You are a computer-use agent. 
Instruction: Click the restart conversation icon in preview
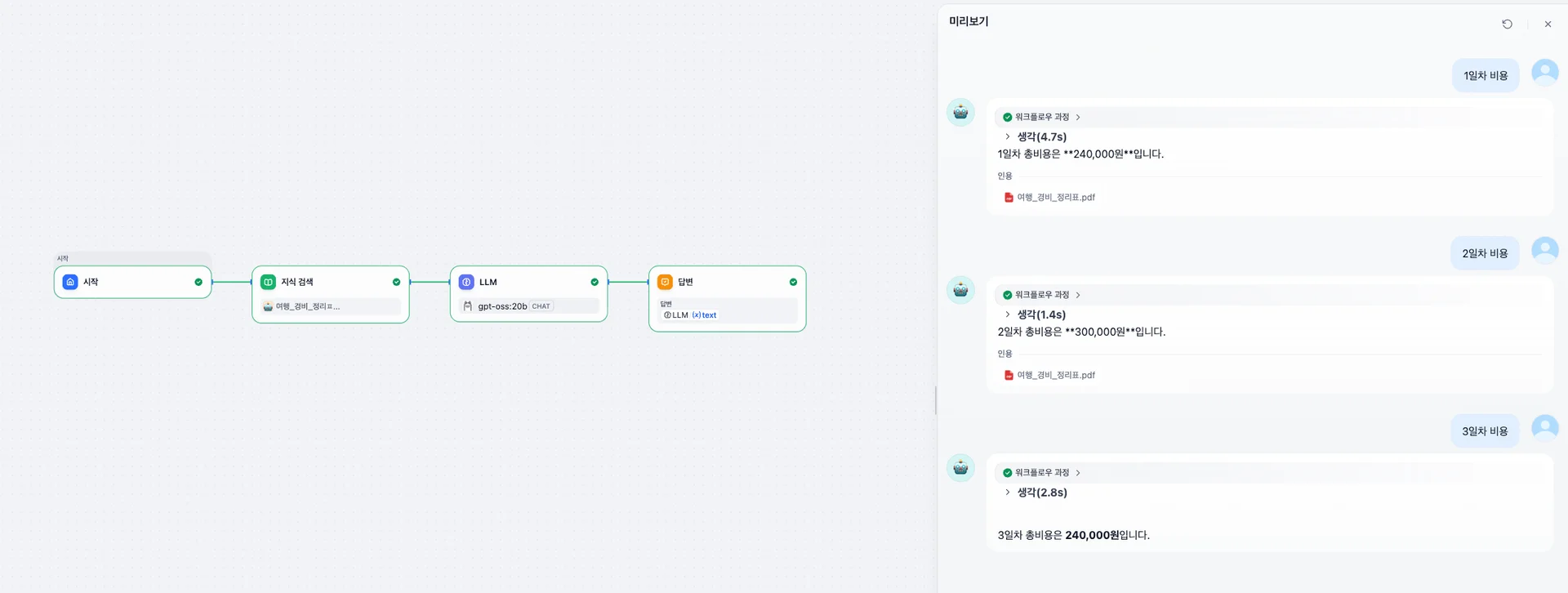[x=1507, y=25]
